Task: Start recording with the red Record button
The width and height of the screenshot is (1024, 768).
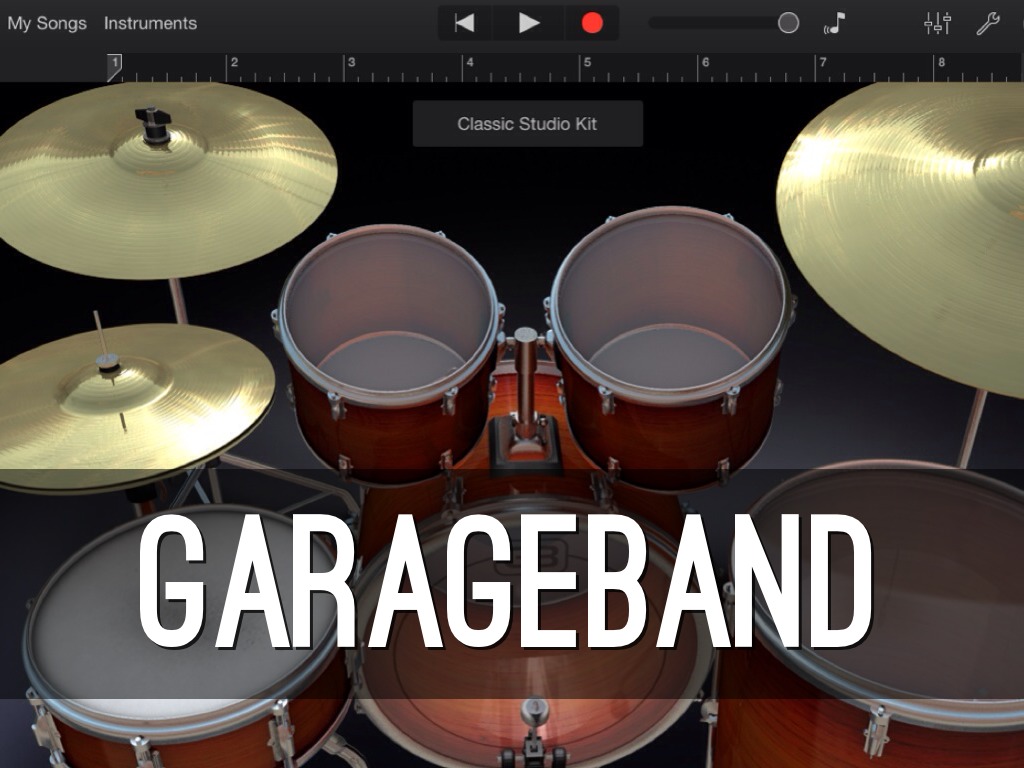Action: (592, 23)
